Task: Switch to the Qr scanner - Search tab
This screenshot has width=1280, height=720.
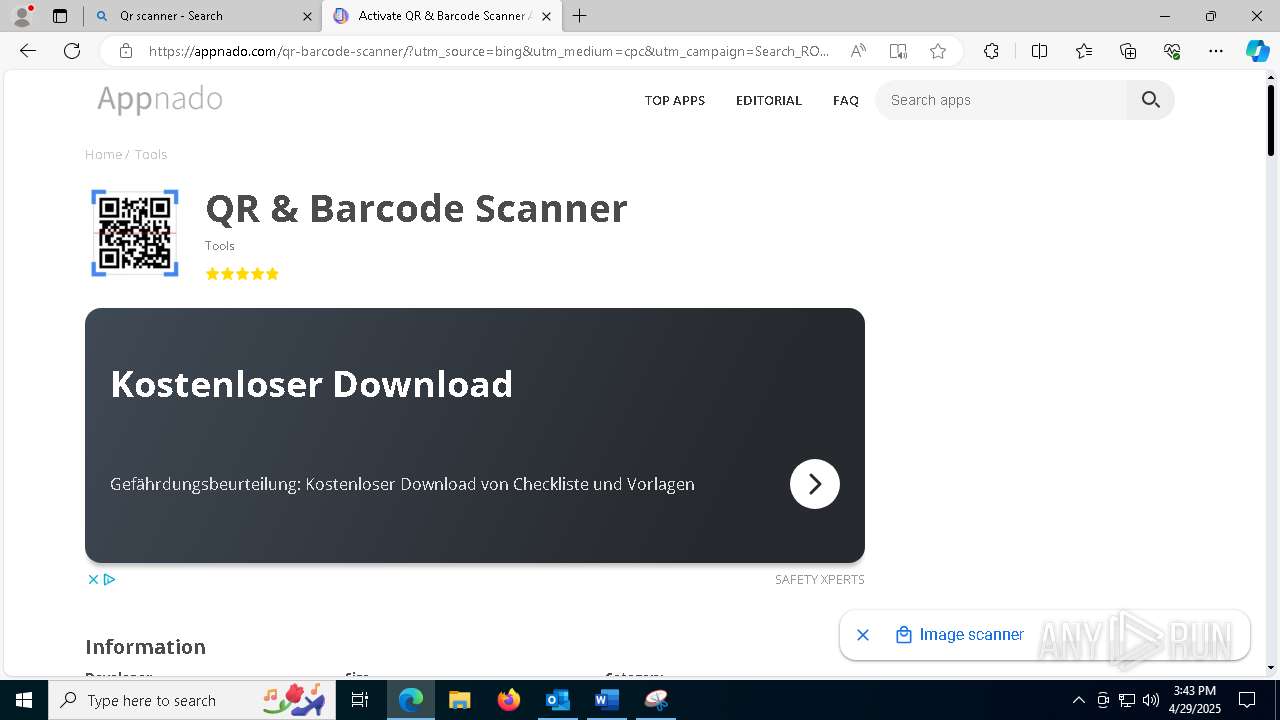Action: click(x=200, y=16)
